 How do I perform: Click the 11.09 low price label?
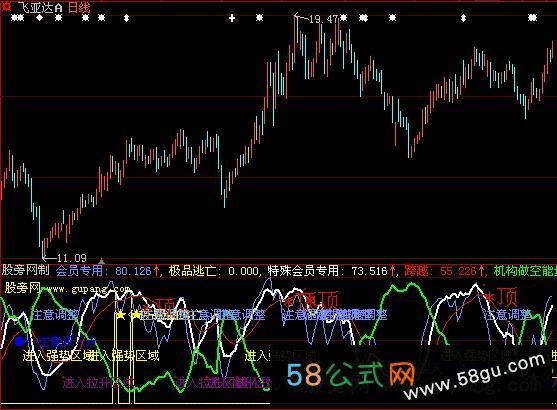[x=72, y=258]
